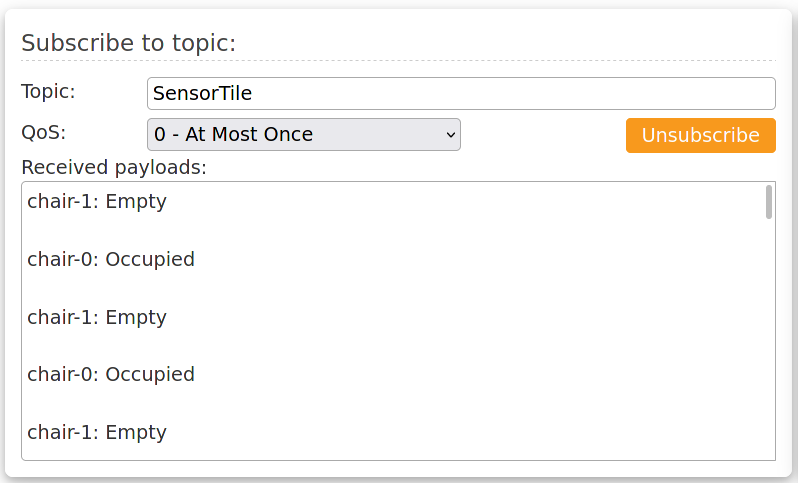Viewport: 798px width, 483px height.
Task: Click the payloads scrollbar thumb
Action: pyautogui.click(x=768, y=201)
